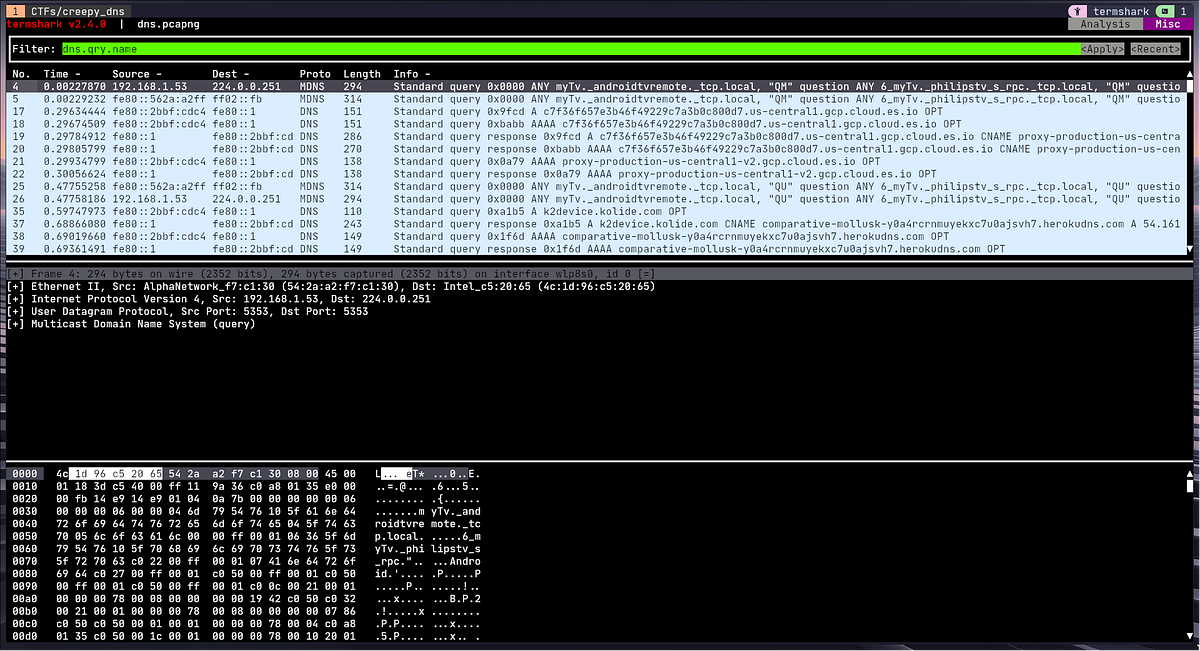Open the Analysis menu
Image resolution: width=1200 pixels, height=651 pixels.
tap(1104, 23)
